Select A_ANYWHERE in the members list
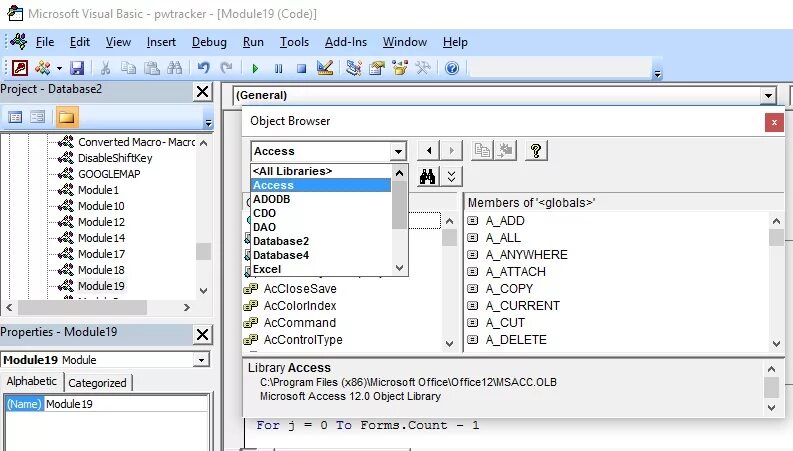 point(526,255)
